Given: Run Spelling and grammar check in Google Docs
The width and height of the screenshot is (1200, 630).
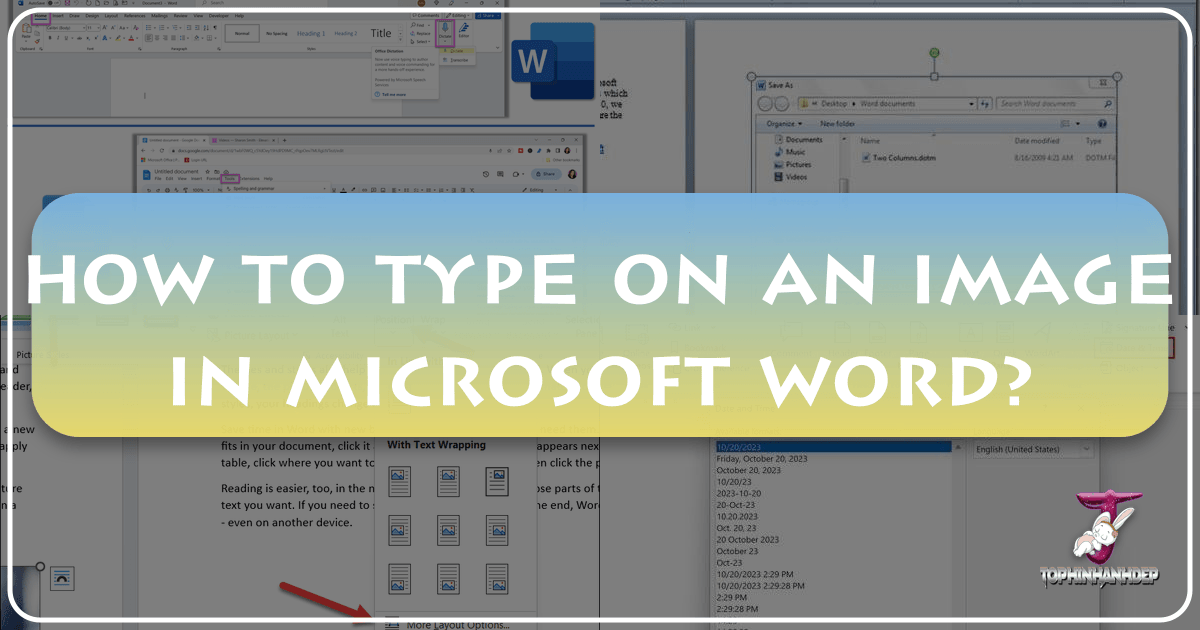Looking at the screenshot, I should tap(253, 188).
